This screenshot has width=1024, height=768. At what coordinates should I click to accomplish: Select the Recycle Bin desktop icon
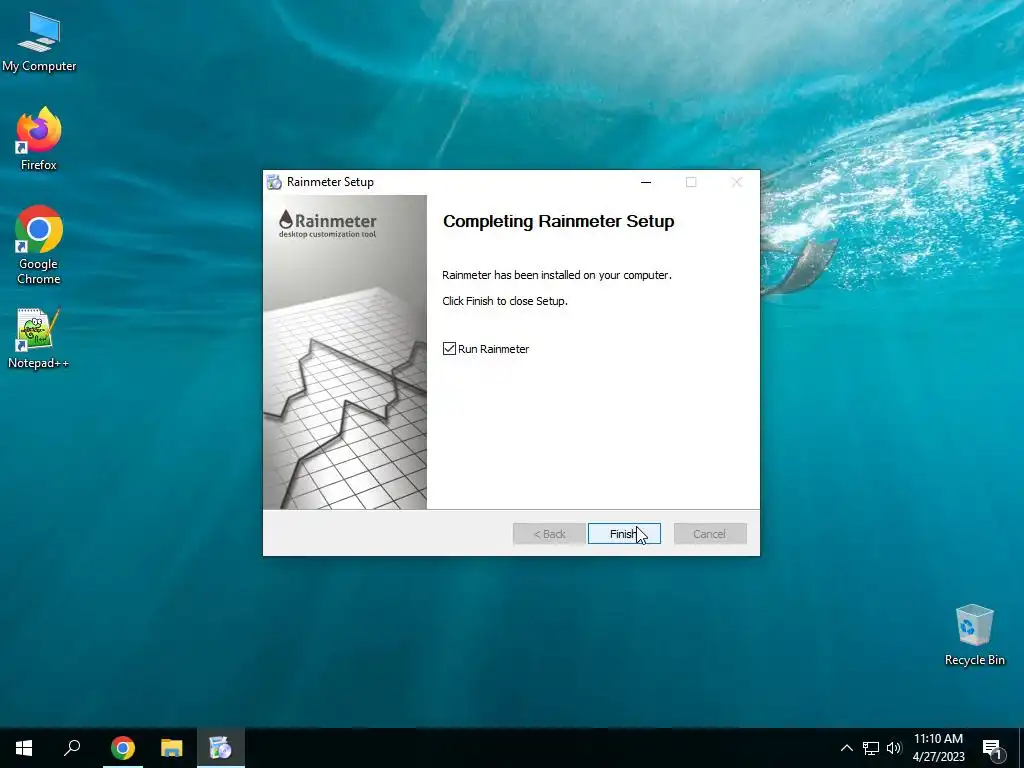(974, 635)
